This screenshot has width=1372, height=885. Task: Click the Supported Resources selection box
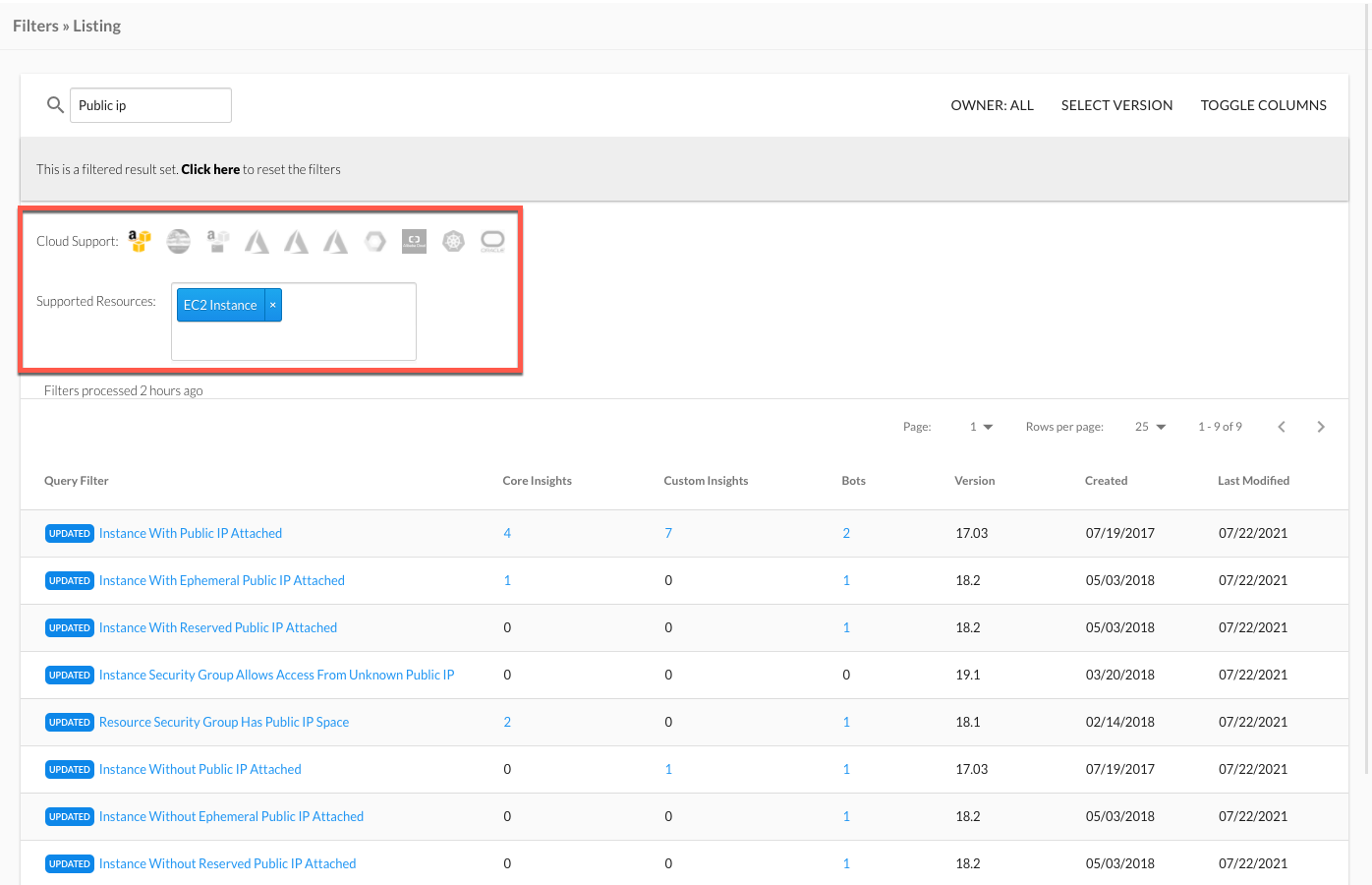(x=294, y=322)
